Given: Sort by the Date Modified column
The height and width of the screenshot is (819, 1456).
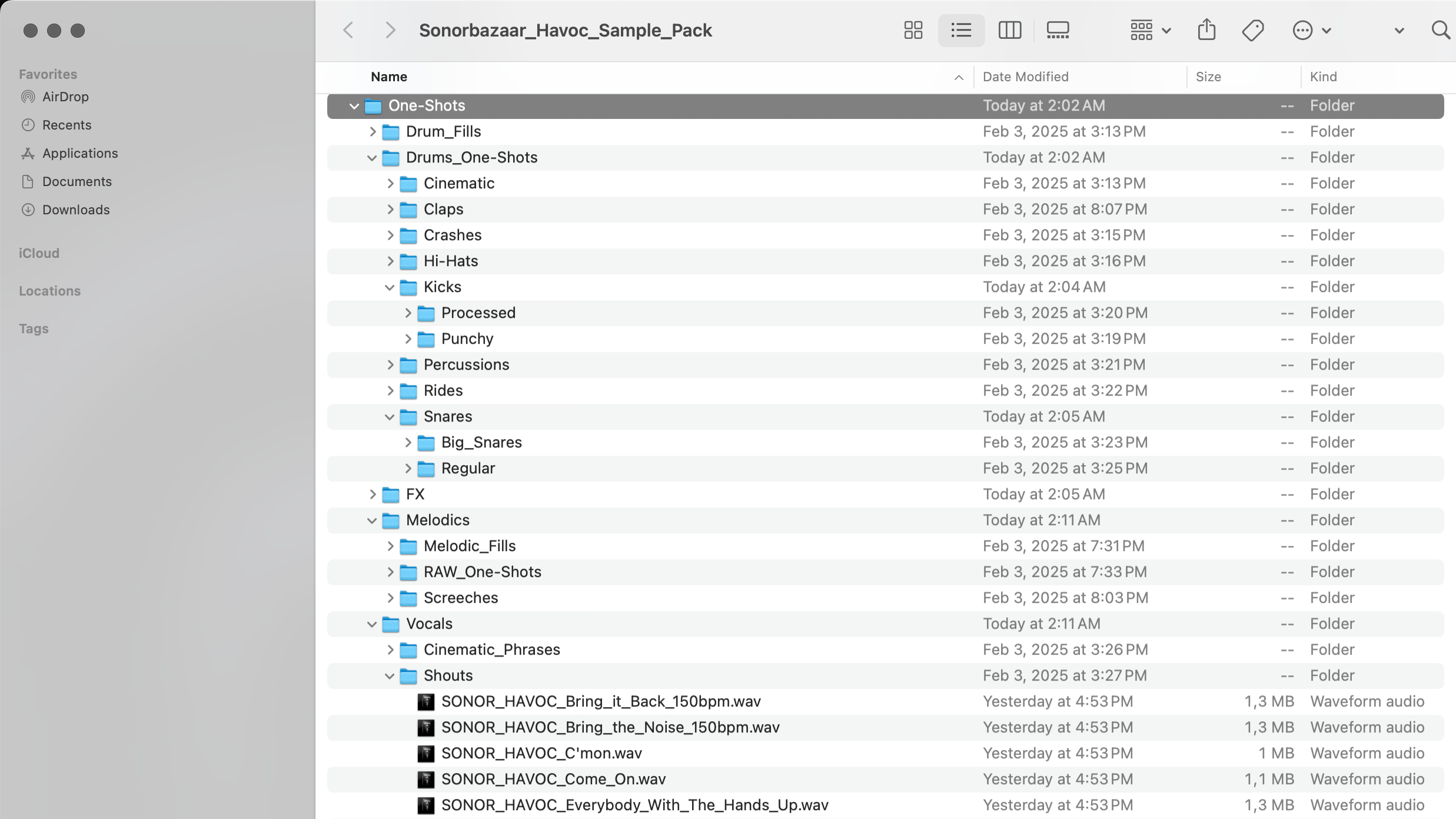Looking at the screenshot, I should pos(1025,77).
